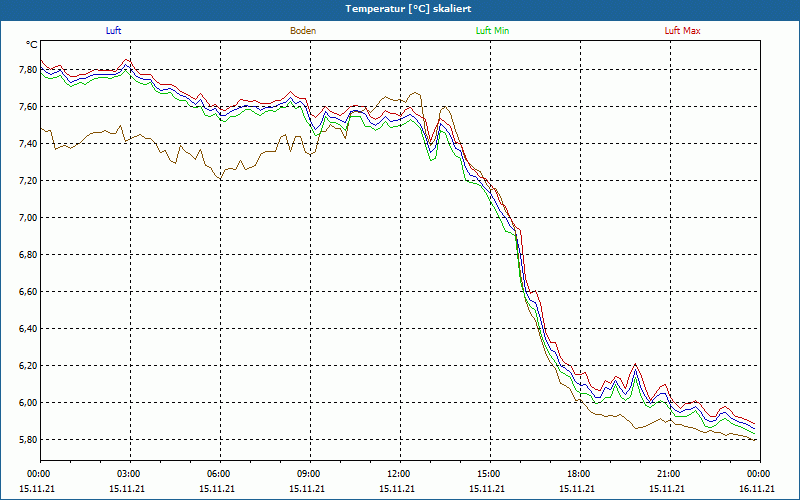The image size is (800, 500).
Task: Select the 7,20 y-axis value
Action: coord(28,181)
